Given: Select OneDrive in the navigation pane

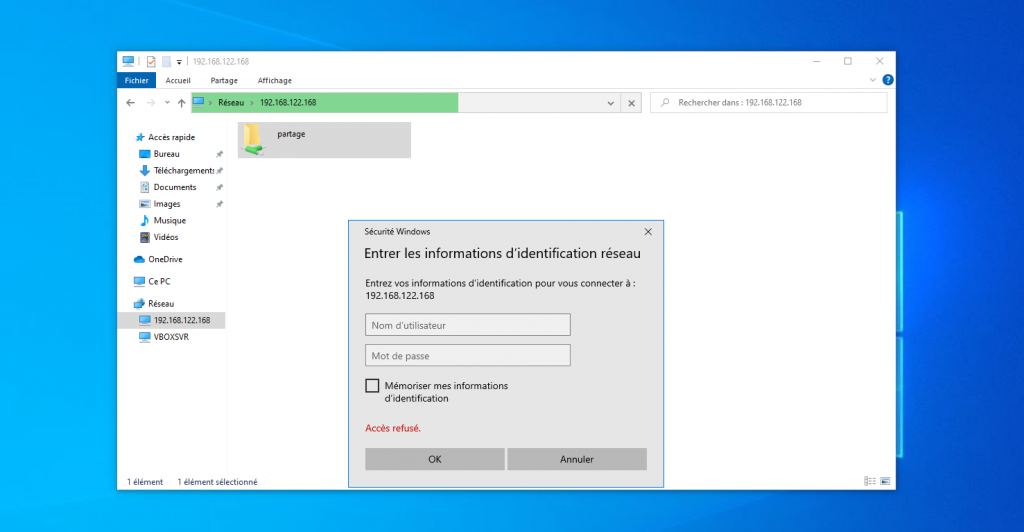Looking at the screenshot, I should click(164, 259).
